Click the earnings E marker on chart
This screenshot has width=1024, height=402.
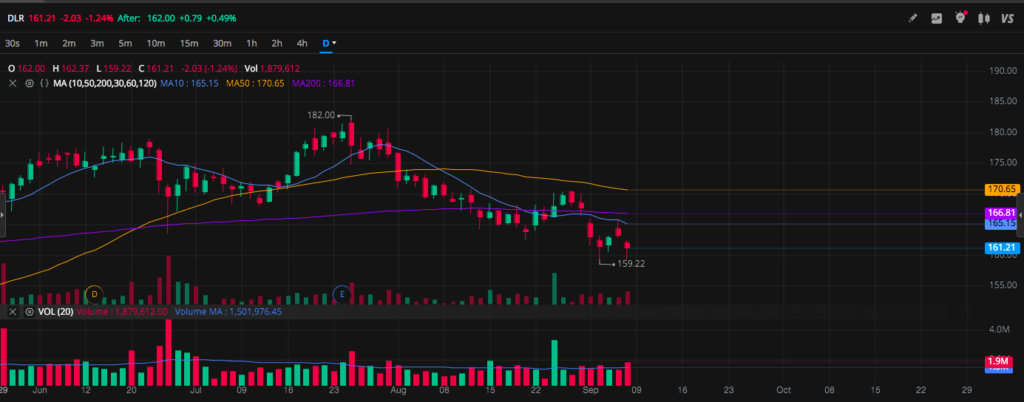click(342, 294)
